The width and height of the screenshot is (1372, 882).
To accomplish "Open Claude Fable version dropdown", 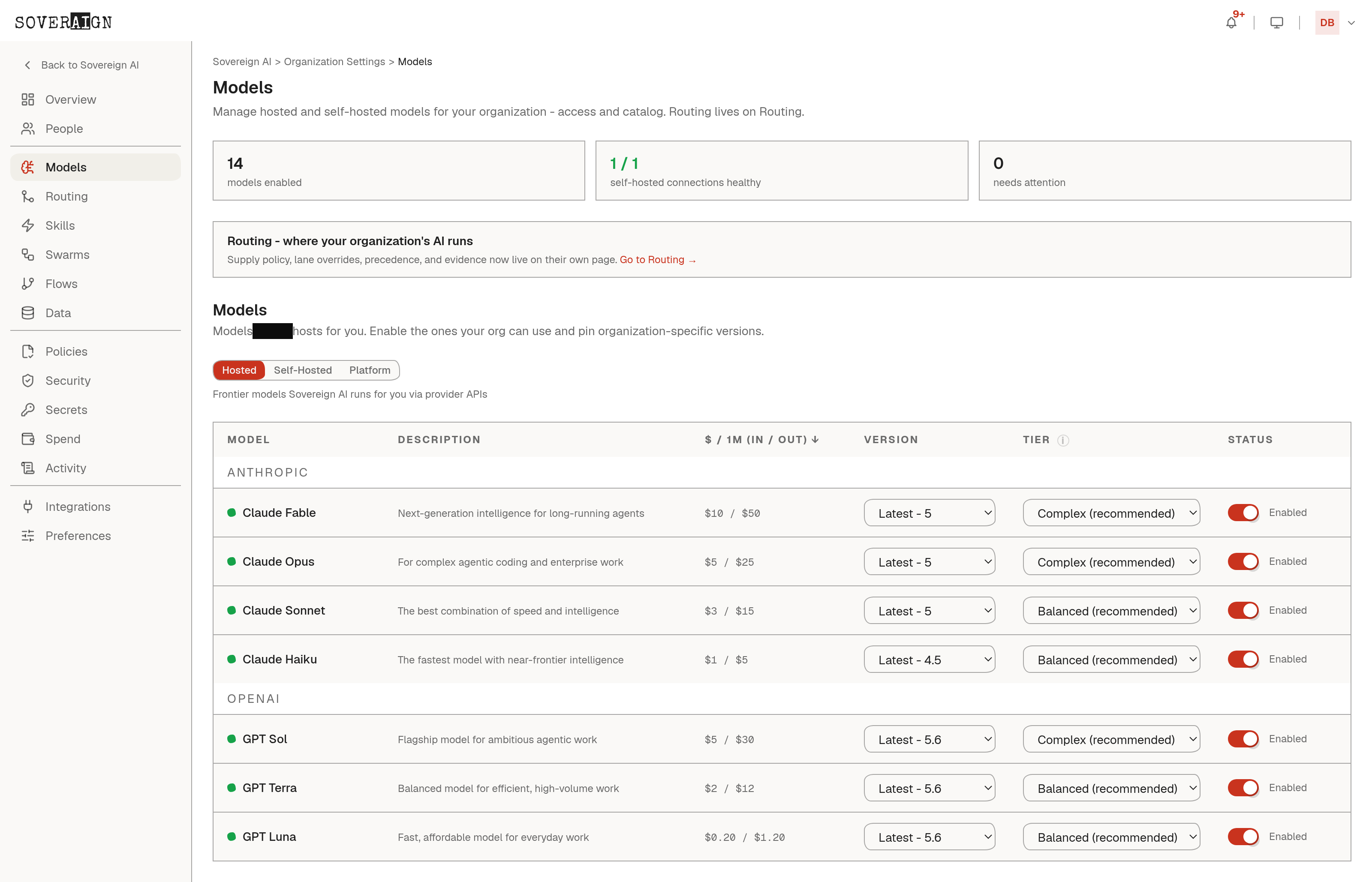I will (929, 513).
